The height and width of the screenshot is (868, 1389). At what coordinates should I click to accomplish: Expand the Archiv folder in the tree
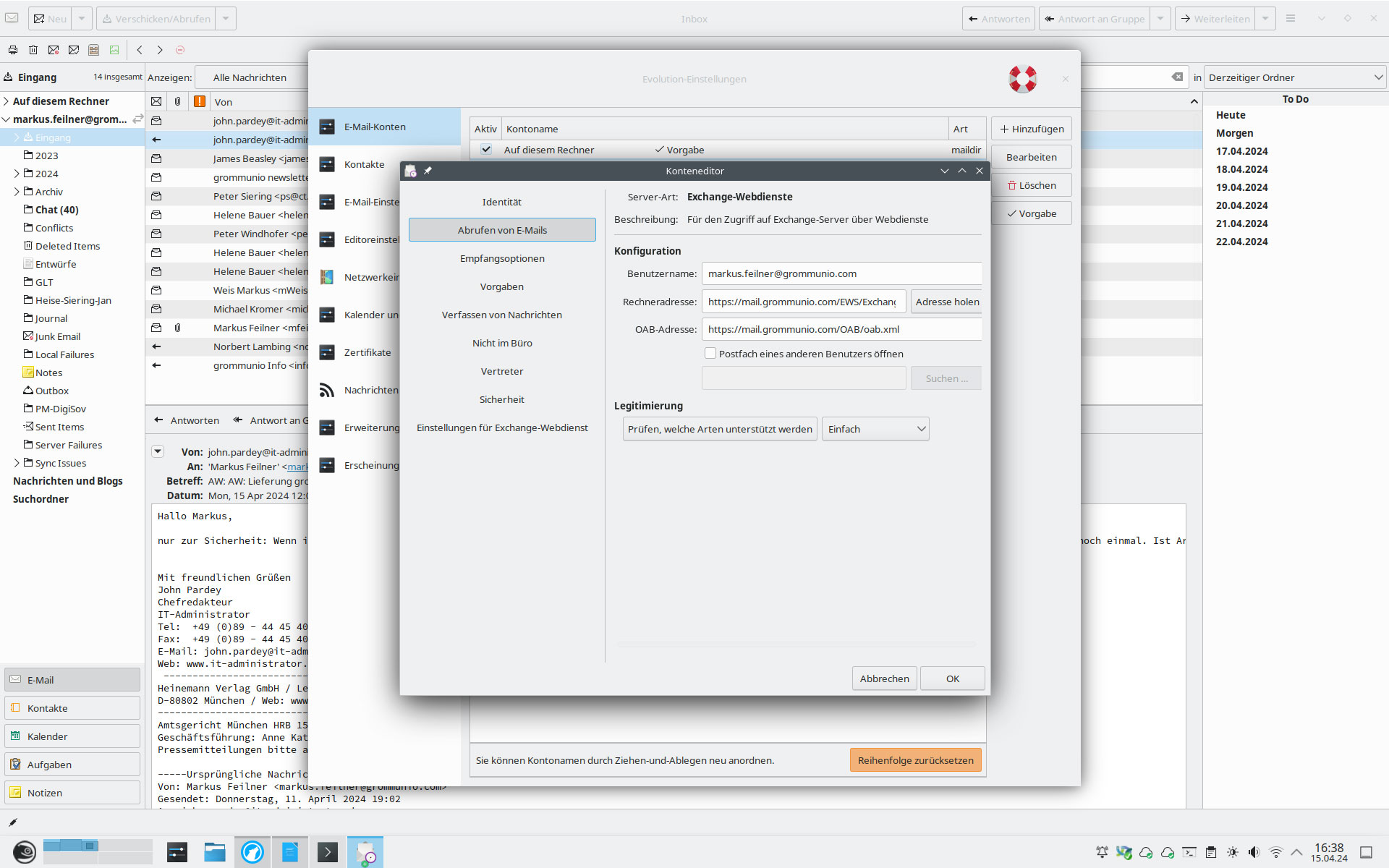click(17, 192)
